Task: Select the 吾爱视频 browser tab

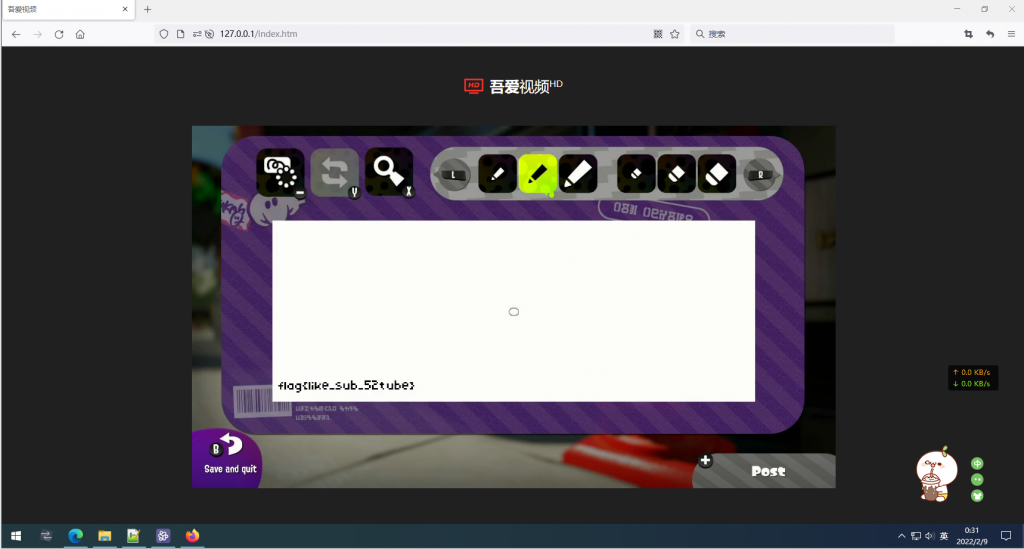Action: [x=67, y=9]
